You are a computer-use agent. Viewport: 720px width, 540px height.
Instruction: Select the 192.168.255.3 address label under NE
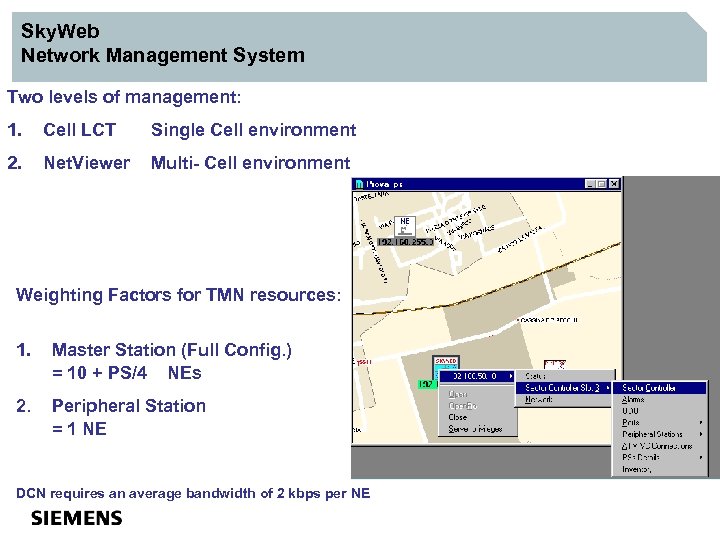pyautogui.click(x=405, y=242)
